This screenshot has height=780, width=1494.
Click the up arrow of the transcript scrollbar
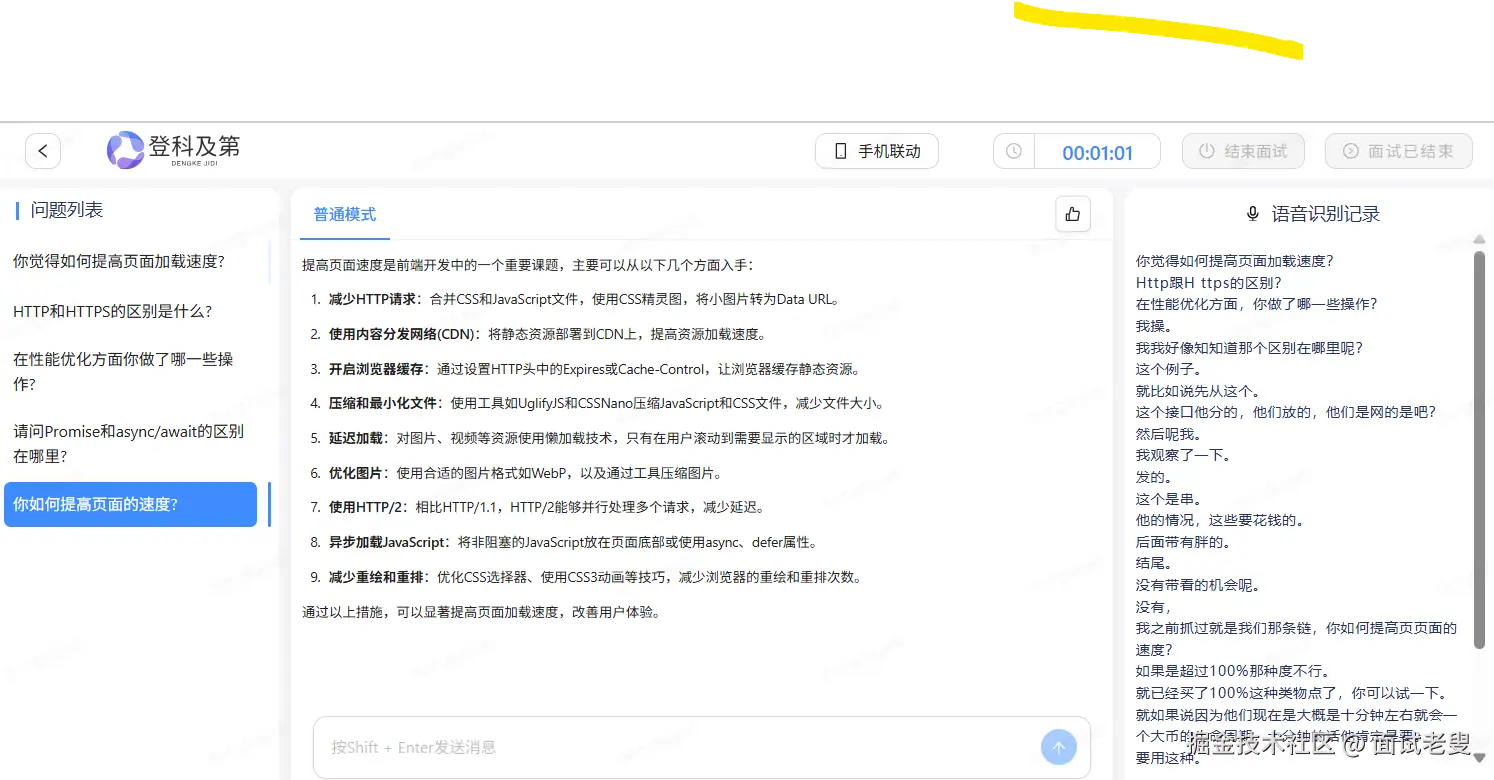(1478, 239)
